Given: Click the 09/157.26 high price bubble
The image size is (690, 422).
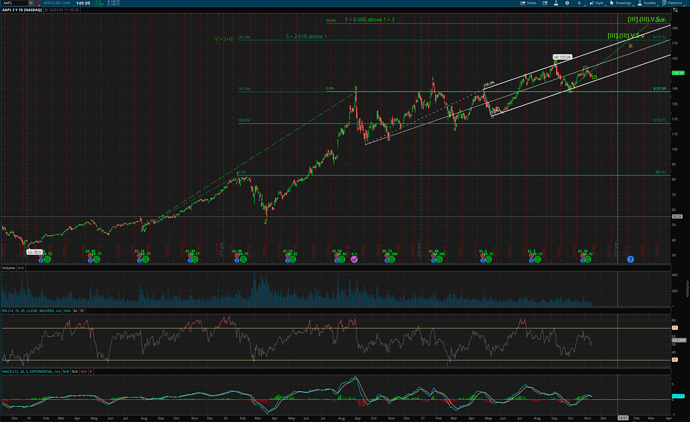Looking at the screenshot, I should (562, 57).
